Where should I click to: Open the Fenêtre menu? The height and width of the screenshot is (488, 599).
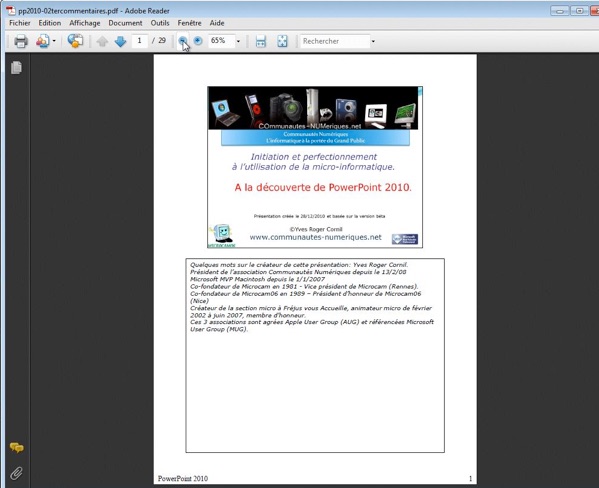tap(189, 23)
